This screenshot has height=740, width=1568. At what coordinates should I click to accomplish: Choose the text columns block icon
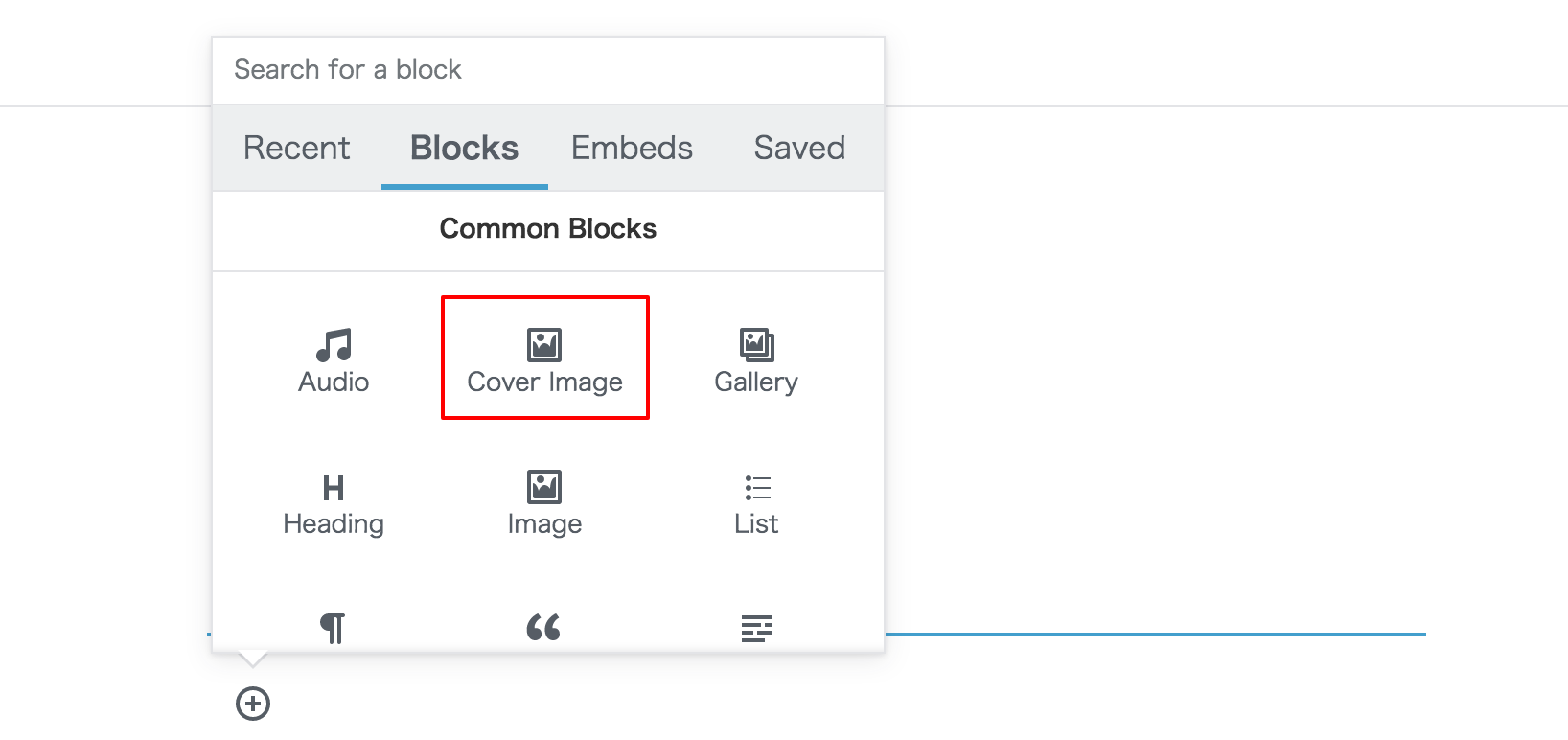coord(756,628)
